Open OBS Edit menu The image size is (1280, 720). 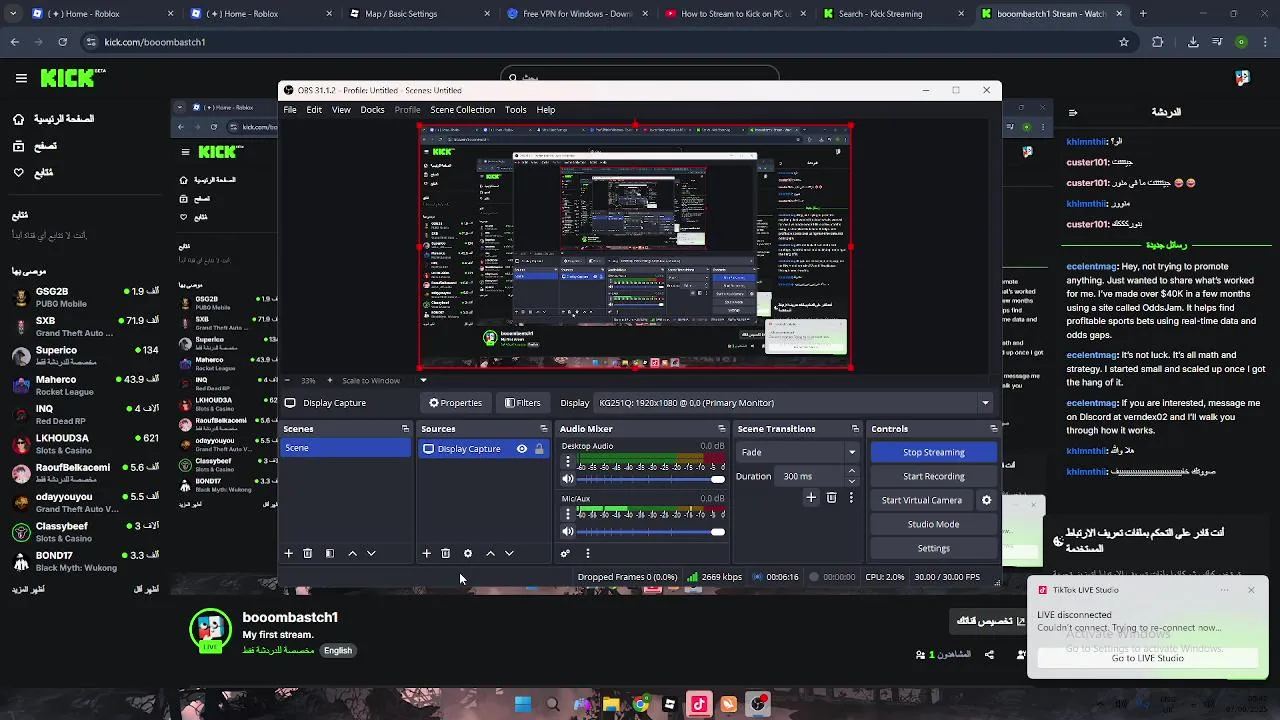coord(314,110)
